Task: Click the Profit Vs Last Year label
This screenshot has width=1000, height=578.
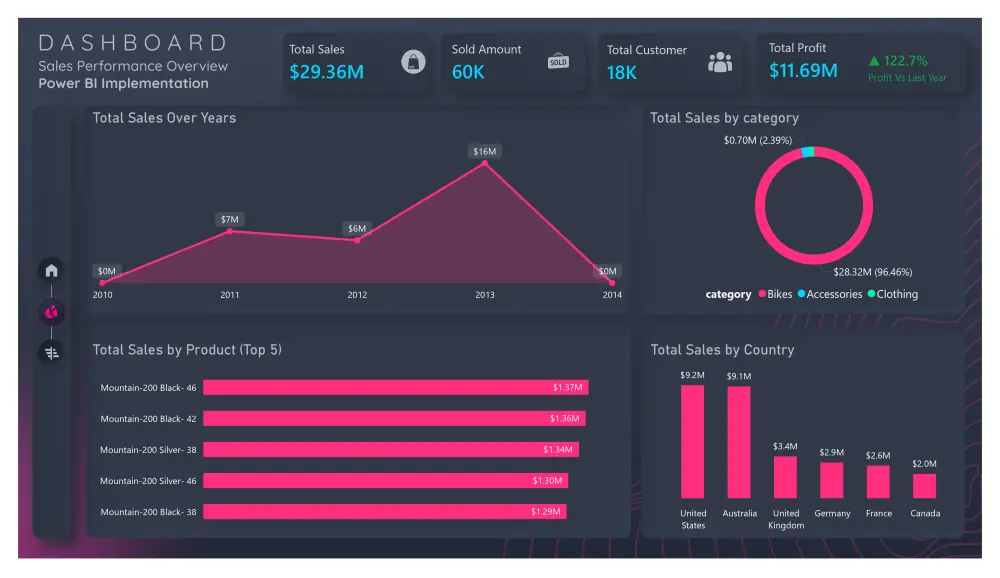Action: click(x=907, y=78)
